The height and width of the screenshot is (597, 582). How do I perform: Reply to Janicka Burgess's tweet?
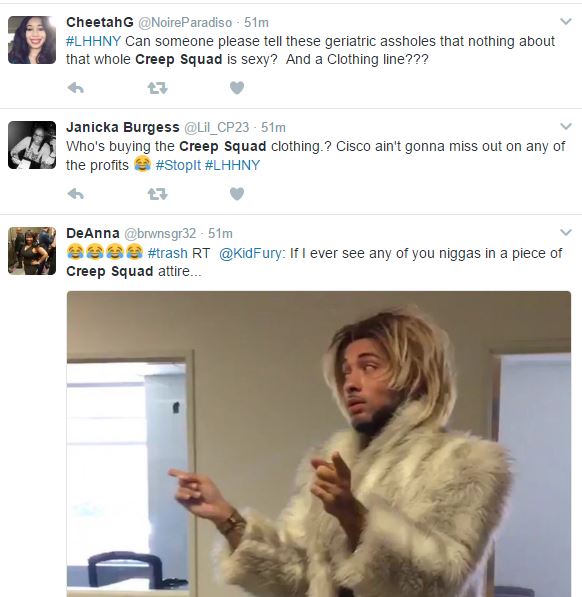click(75, 194)
